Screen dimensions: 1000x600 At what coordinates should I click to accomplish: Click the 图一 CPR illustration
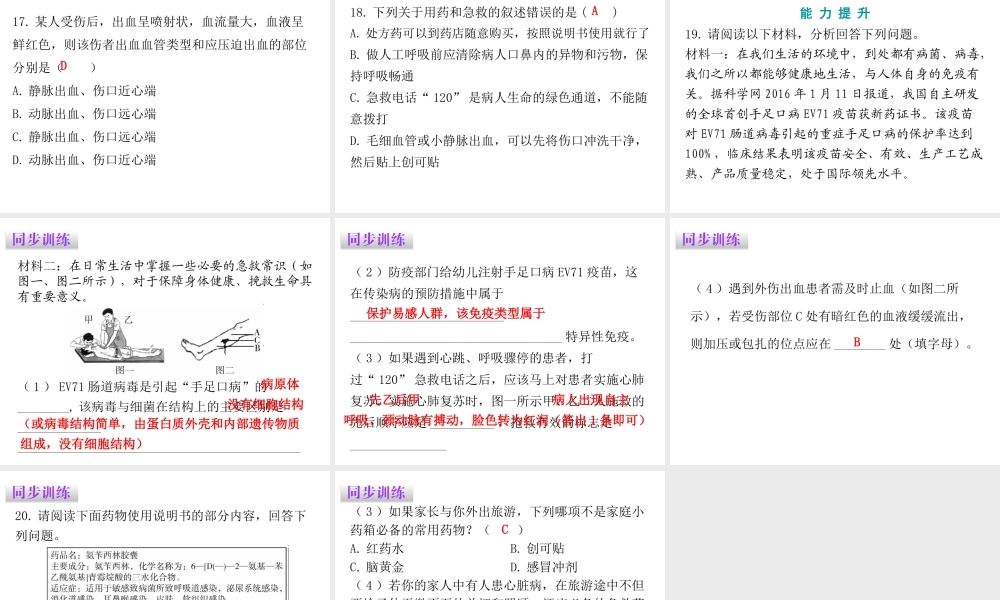coord(117,337)
